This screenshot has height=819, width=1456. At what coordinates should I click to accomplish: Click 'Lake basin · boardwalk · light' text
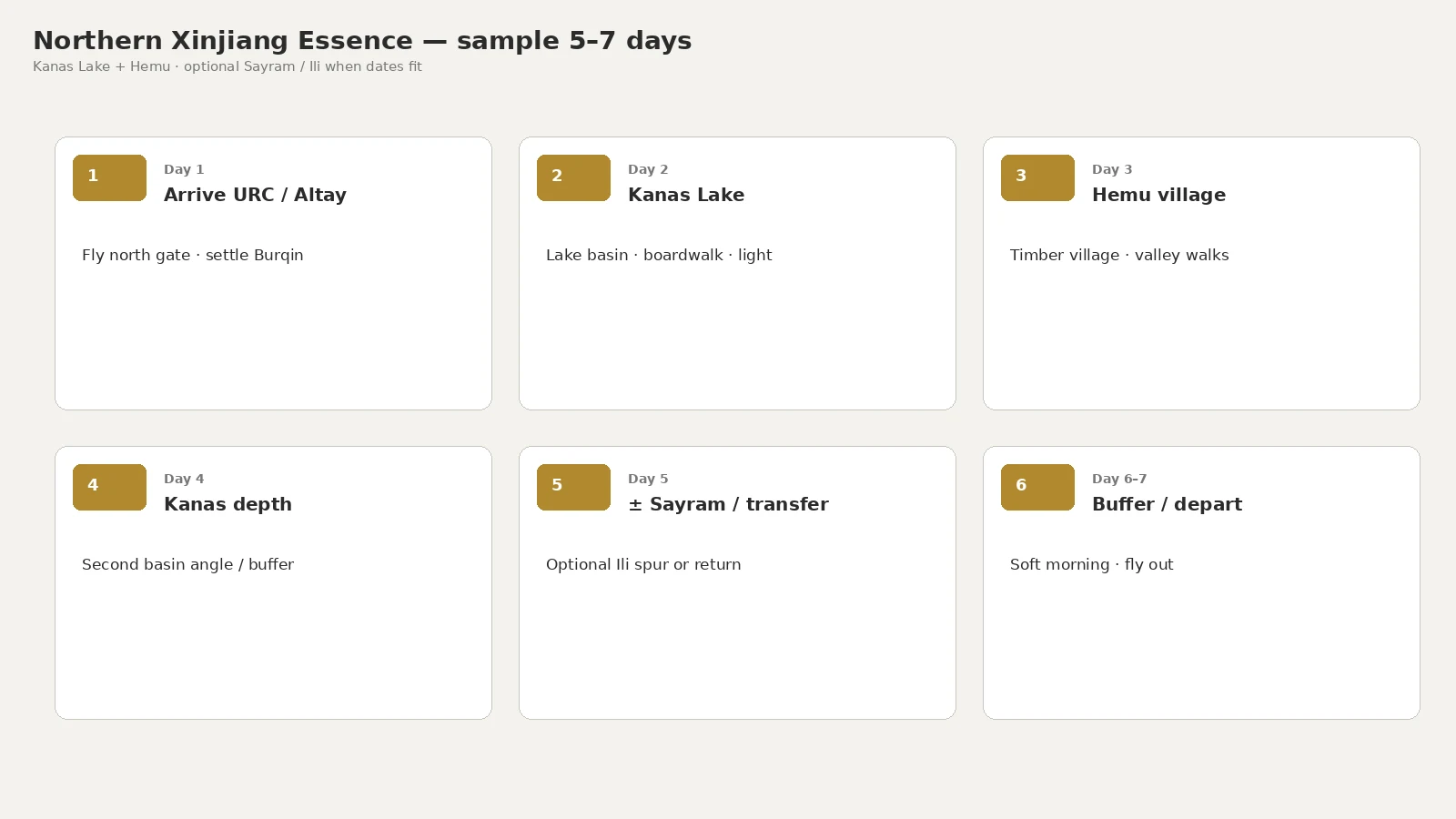(659, 255)
